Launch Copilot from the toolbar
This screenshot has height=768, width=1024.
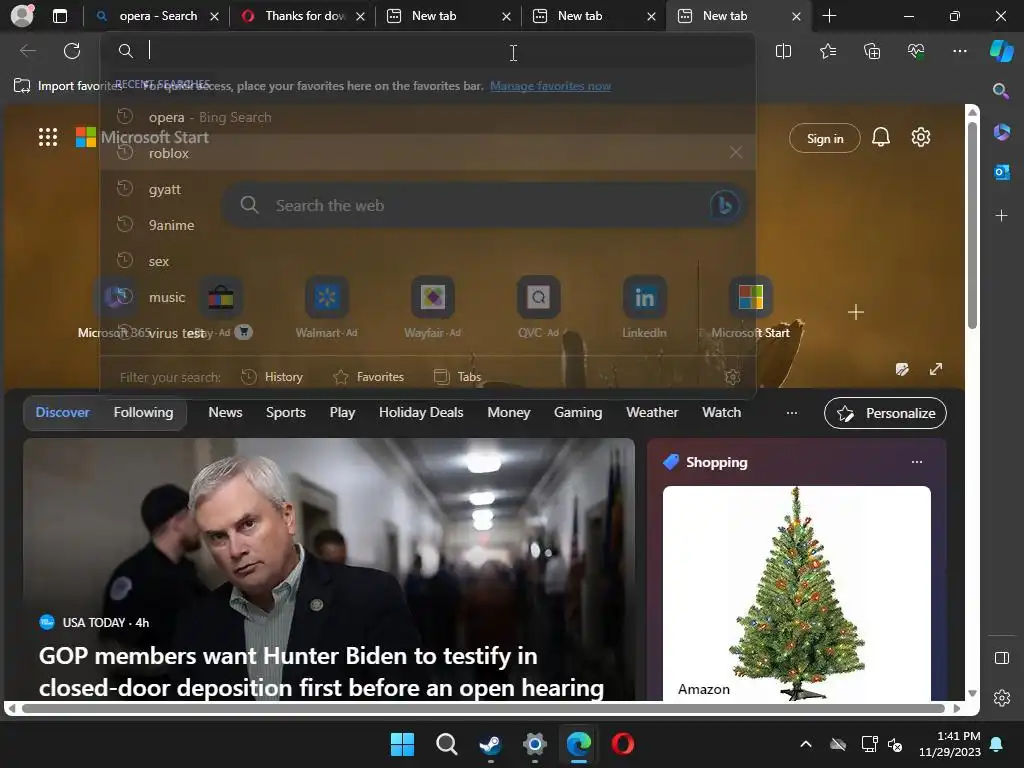coord(1001,51)
